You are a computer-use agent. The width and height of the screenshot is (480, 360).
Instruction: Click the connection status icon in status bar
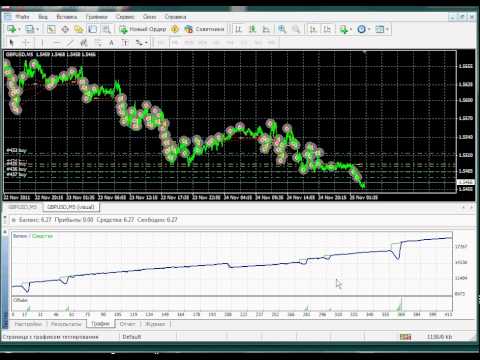[x=405, y=337]
